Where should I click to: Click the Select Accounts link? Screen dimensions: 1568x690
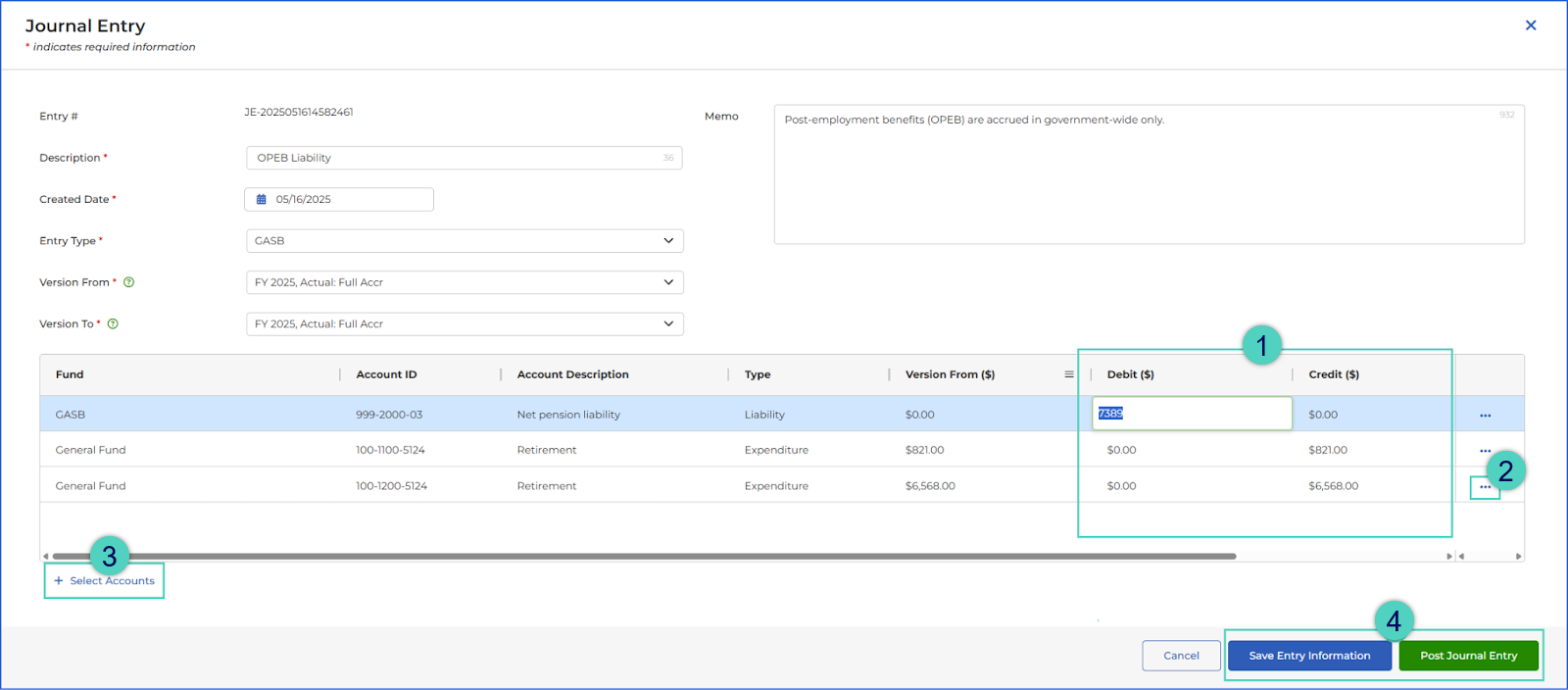pos(104,581)
